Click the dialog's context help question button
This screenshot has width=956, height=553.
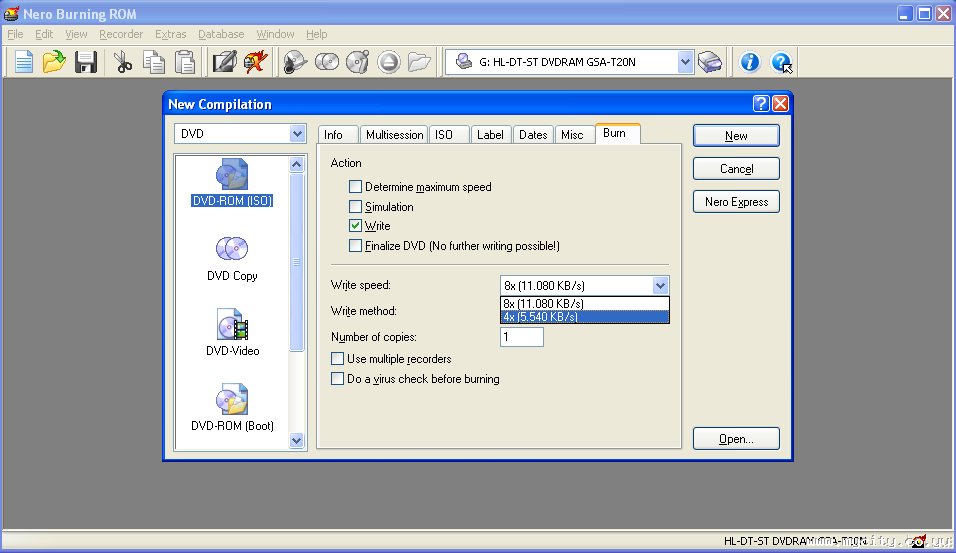[x=760, y=104]
